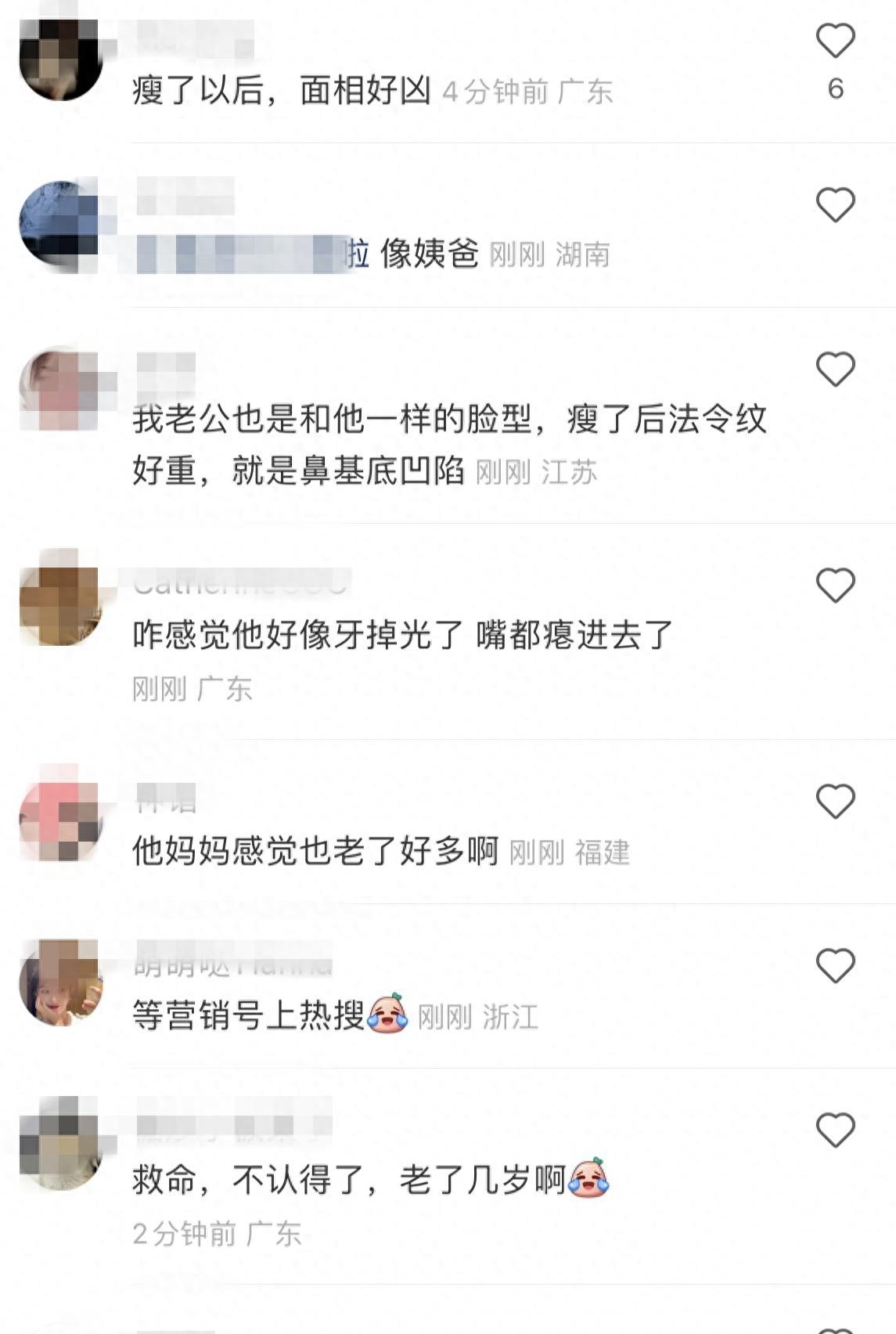Like the '像姨爸' comment from 湖南
The image size is (896, 1334).
click(835, 205)
